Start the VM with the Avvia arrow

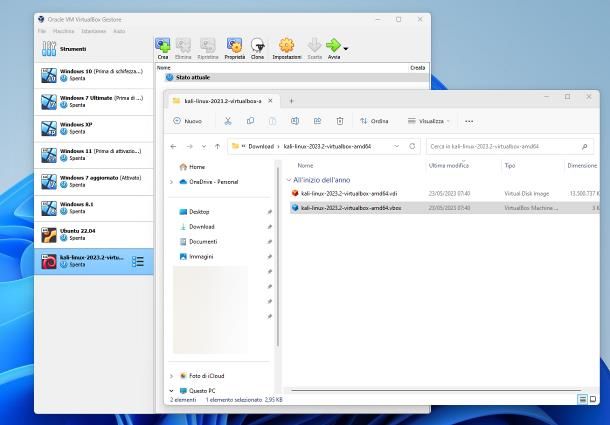(333, 45)
